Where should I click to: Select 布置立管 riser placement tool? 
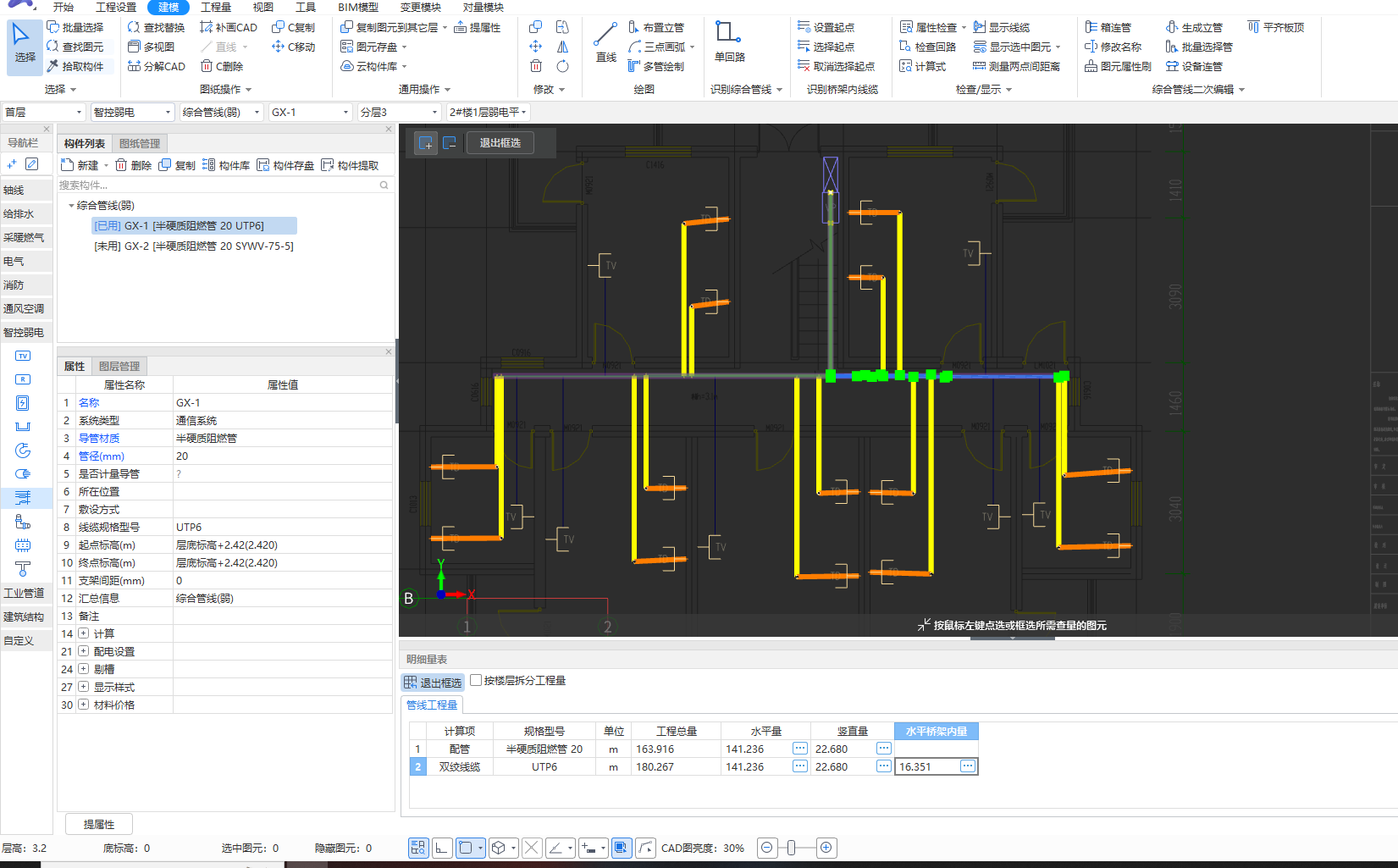tap(656, 27)
